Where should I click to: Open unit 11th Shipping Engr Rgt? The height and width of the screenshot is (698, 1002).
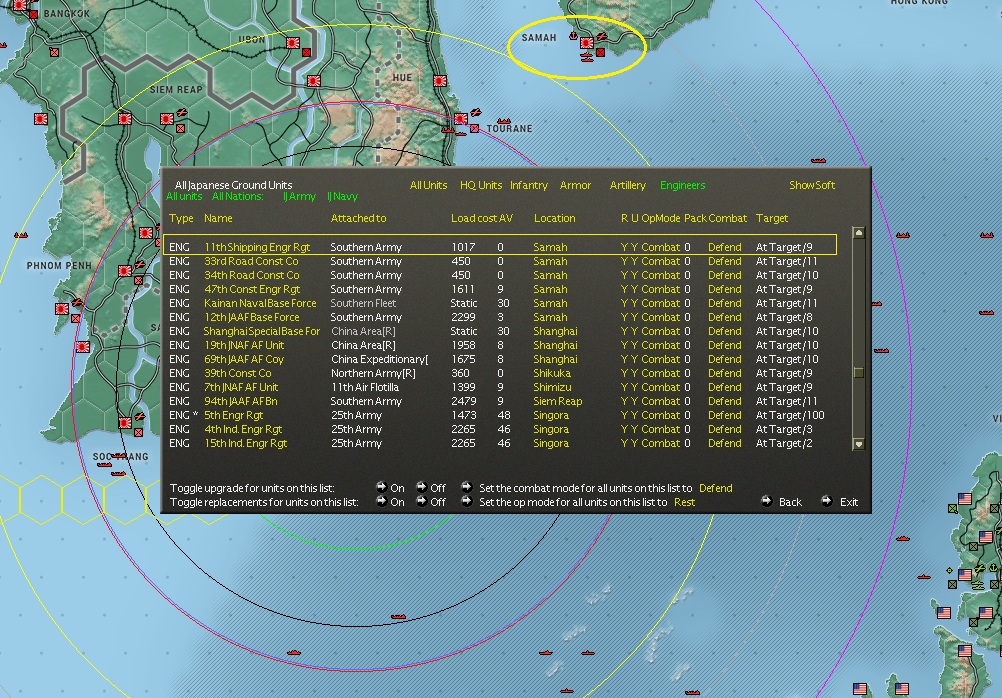click(x=257, y=247)
